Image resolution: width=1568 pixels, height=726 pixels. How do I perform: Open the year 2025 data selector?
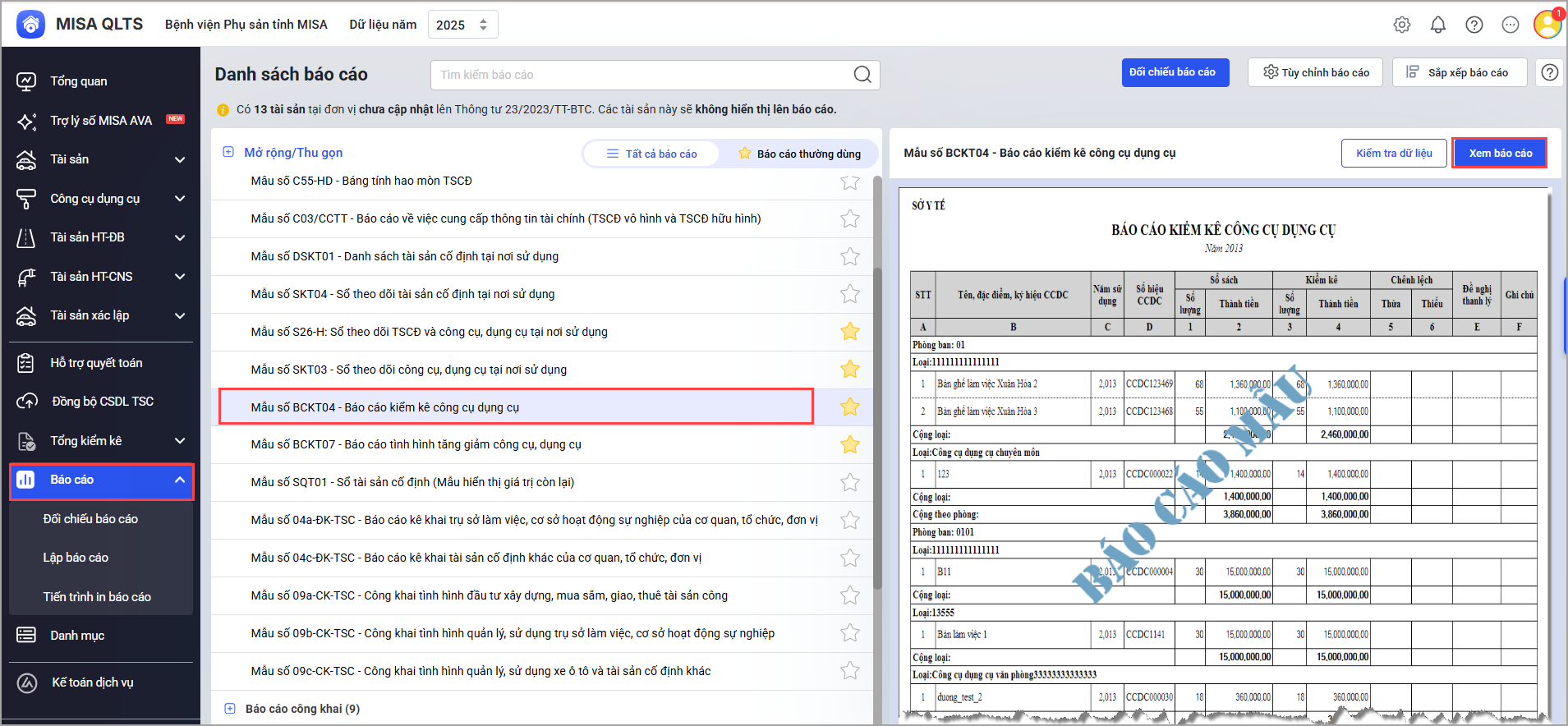(462, 25)
